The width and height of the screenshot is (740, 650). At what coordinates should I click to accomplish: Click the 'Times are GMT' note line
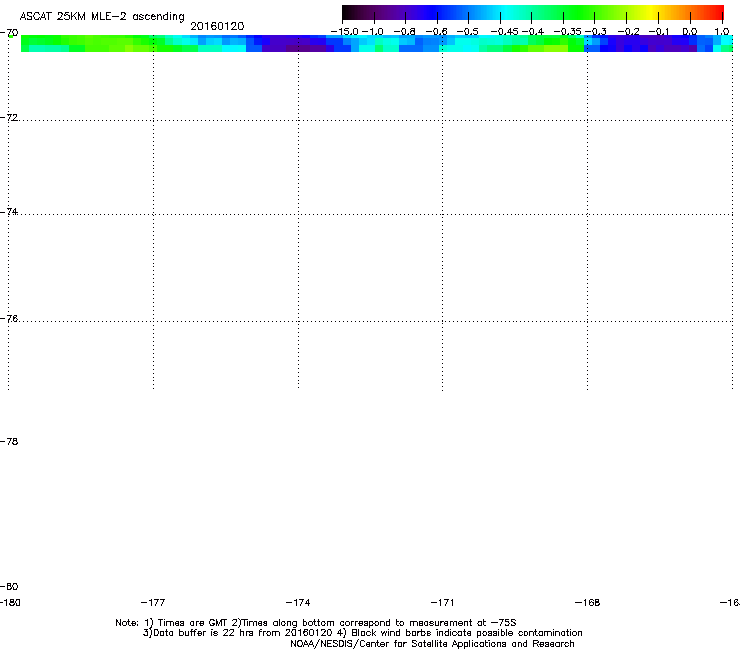pyautogui.click(x=316, y=623)
